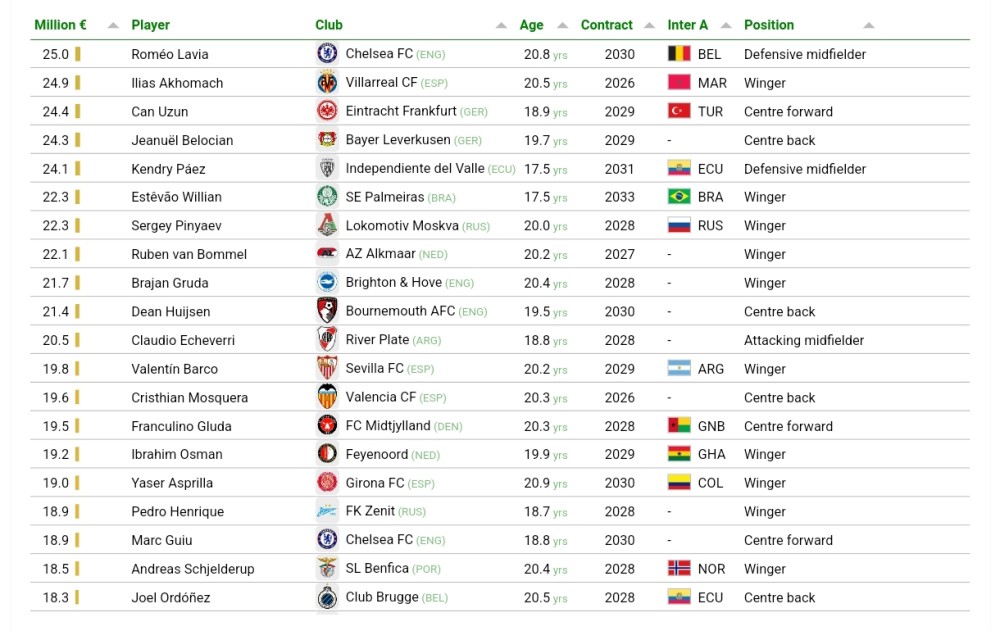Click the River Plate club crest
Viewport: 1000px width, 631px height.
click(x=327, y=340)
